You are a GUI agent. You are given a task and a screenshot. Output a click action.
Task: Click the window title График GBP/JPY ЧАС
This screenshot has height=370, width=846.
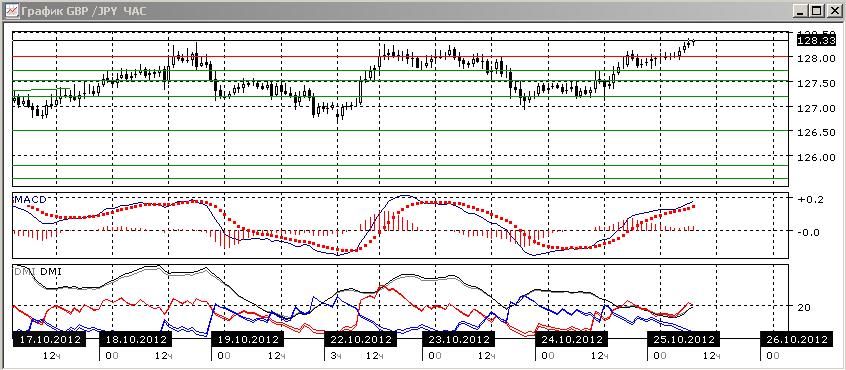click(83, 11)
